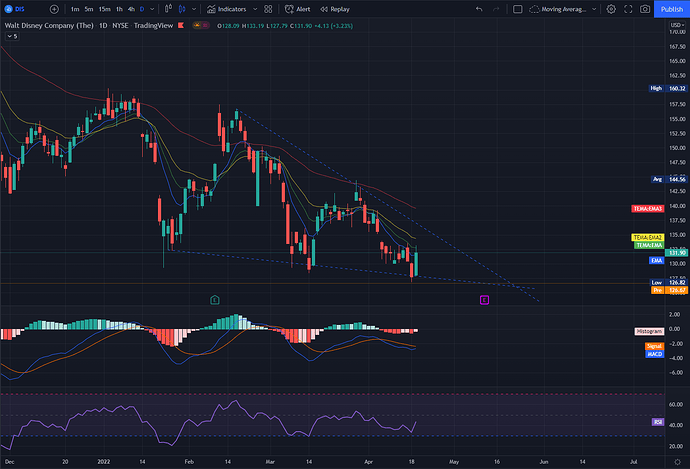Click the blue MACD indicator label

click(x=654, y=354)
